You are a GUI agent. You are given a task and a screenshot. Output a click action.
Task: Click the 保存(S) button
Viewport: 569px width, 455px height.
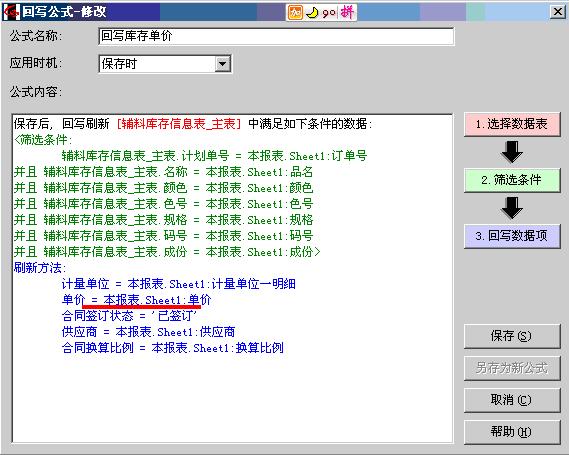click(512, 336)
